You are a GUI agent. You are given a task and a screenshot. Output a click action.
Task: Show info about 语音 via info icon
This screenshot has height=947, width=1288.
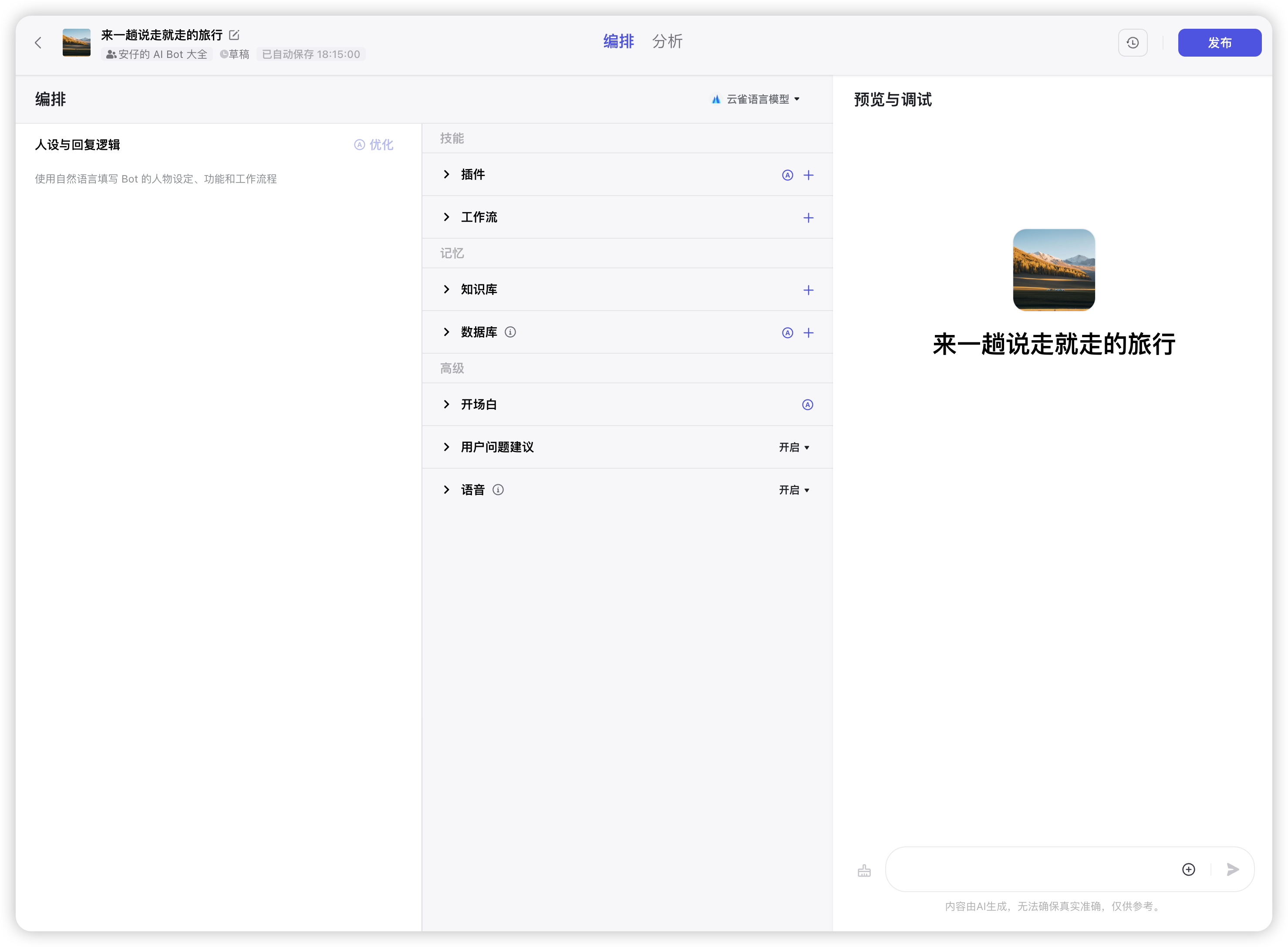tap(498, 490)
